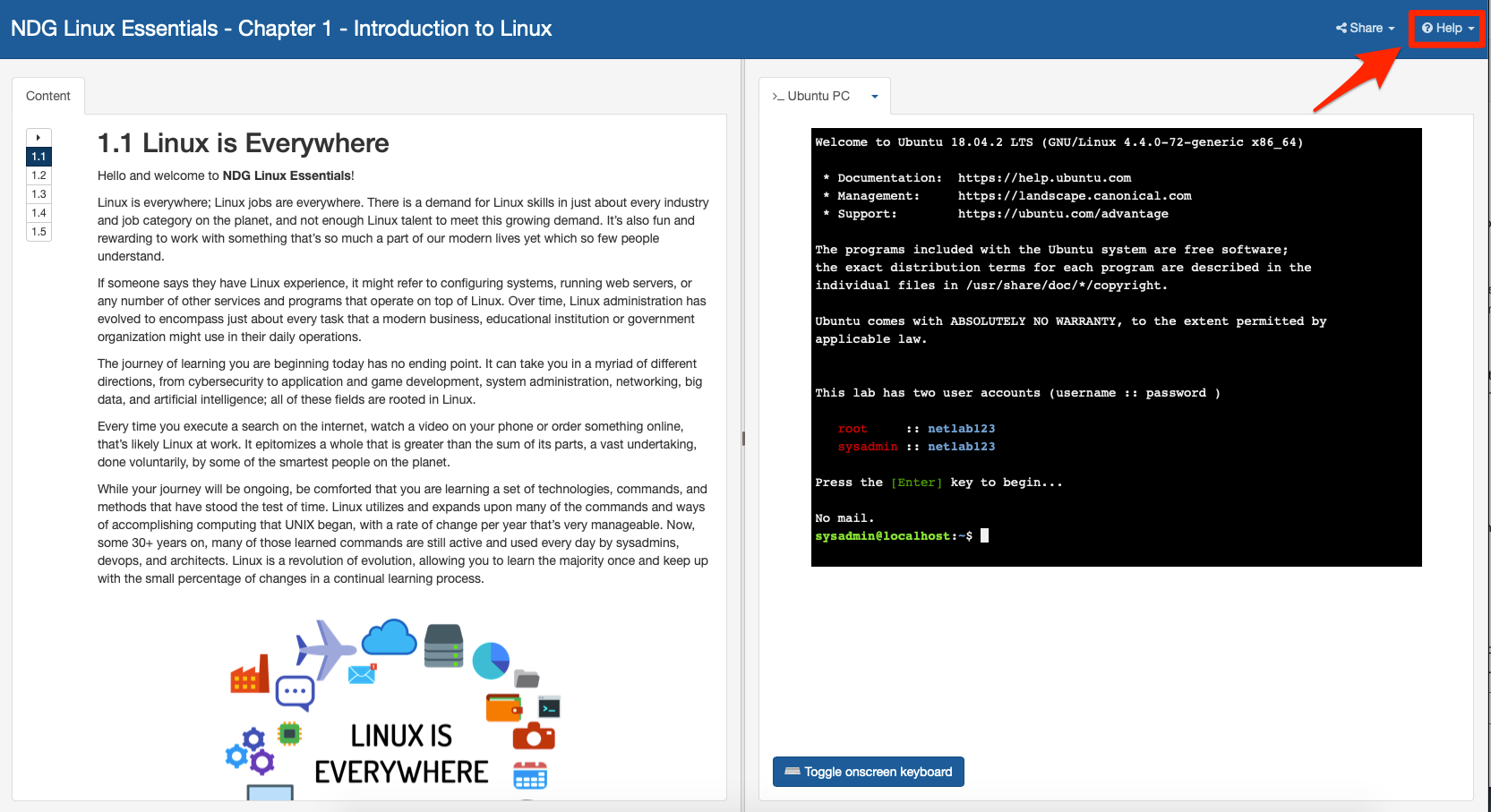Click the terminal window icon in illustration
The height and width of the screenshot is (812, 1491).
549,707
